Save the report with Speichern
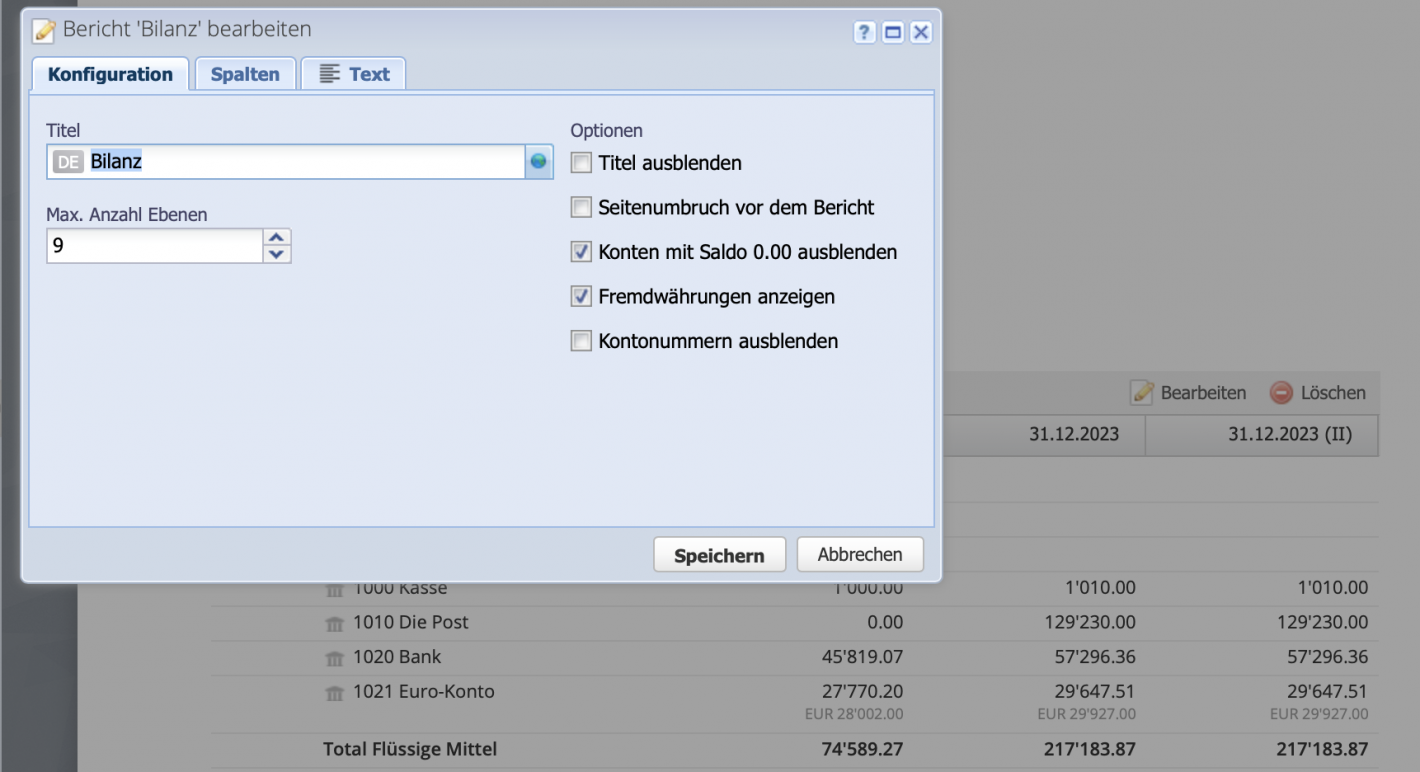1420x772 pixels. [719, 554]
